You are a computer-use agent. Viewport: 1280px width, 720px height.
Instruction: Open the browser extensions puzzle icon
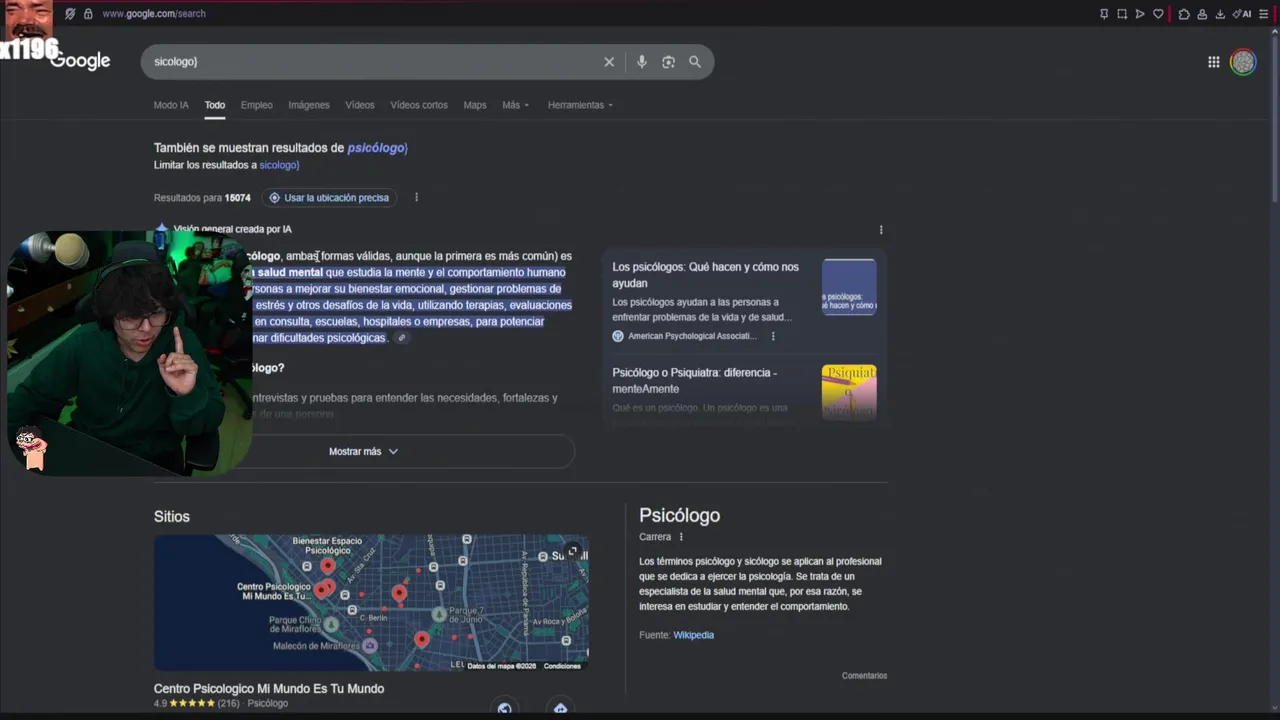[x=1184, y=14]
